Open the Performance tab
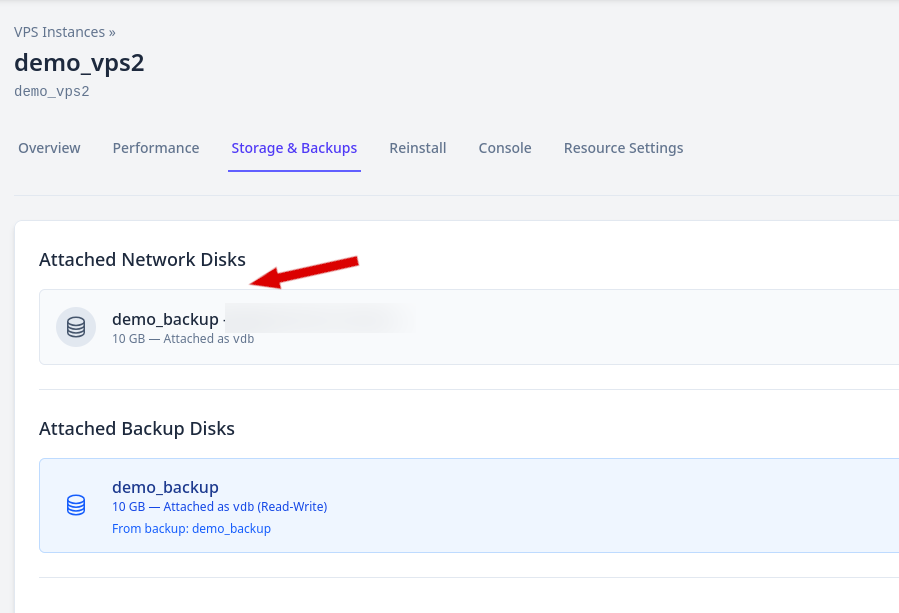The width and height of the screenshot is (899, 613). (155, 147)
